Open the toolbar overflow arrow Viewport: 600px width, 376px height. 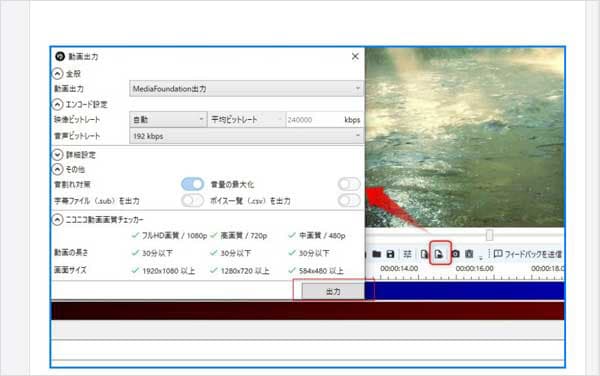[x=481, y=256]
